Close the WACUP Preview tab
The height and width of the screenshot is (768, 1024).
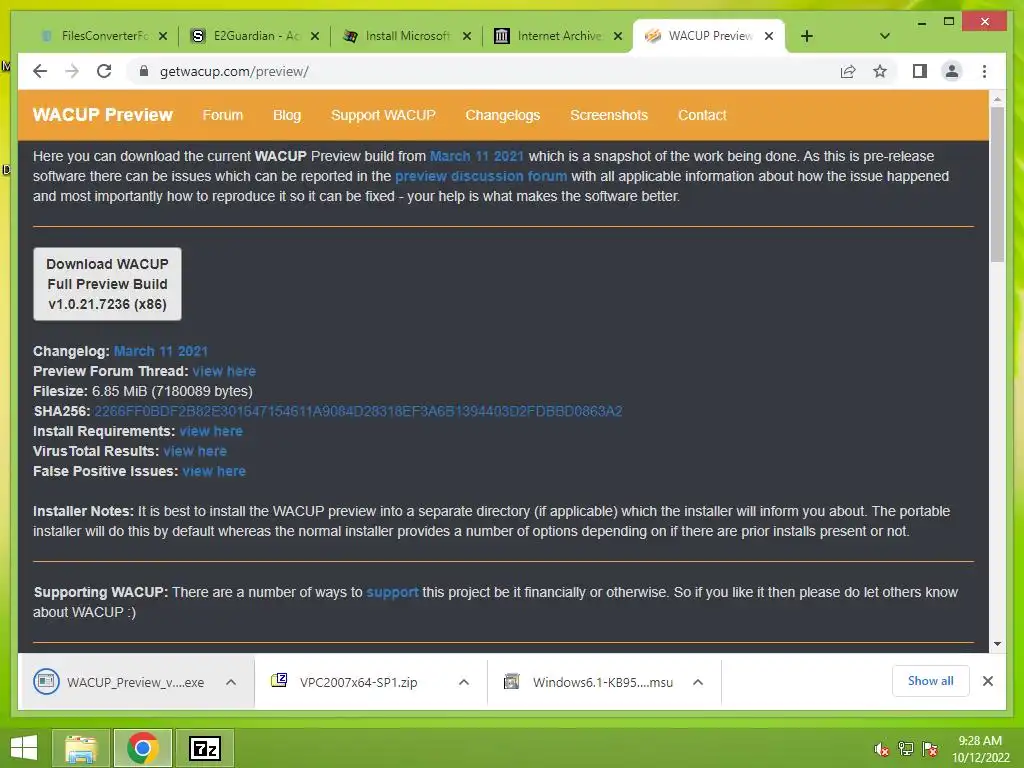(x=769, y=36)
